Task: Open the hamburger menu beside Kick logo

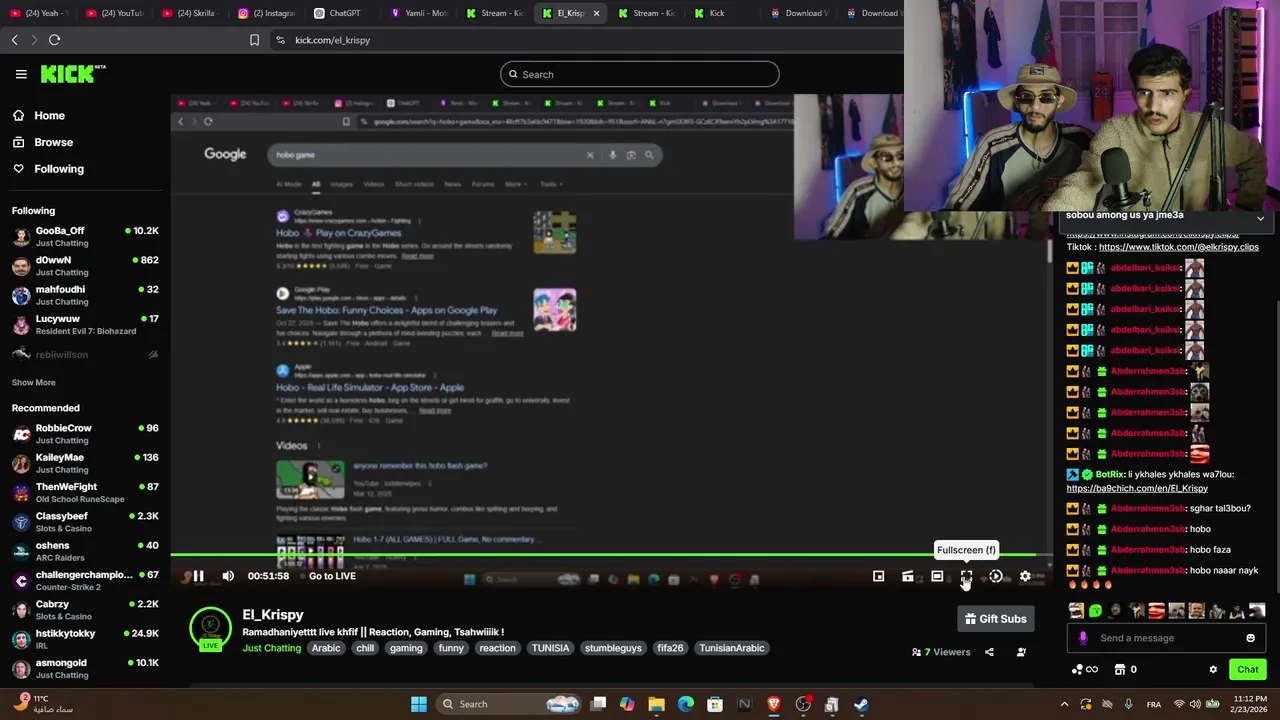Action: click(x=21, y=74)
